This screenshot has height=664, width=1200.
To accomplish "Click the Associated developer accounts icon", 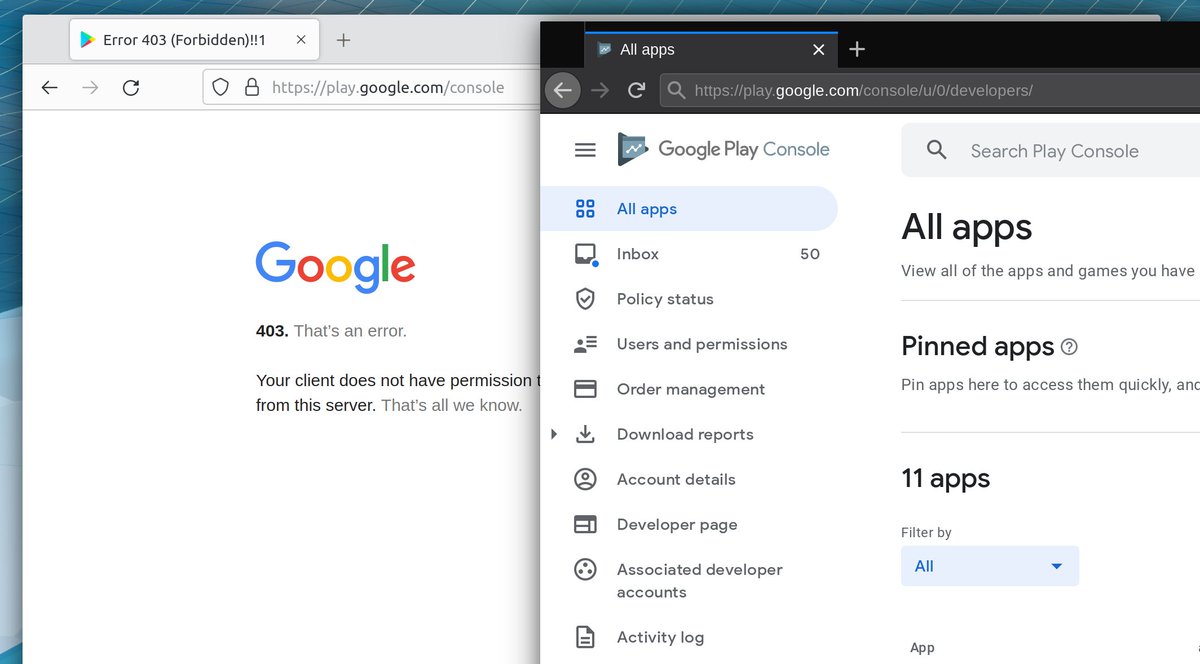I will tap(585, 570).
